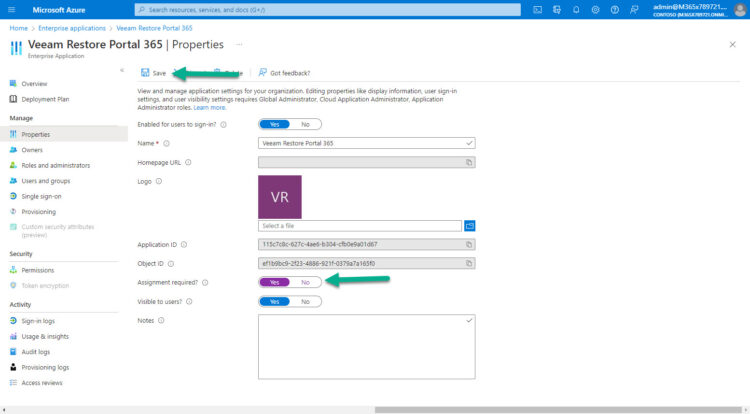Click the Save toolbar button
750x414 pixels.
(153, 73)
